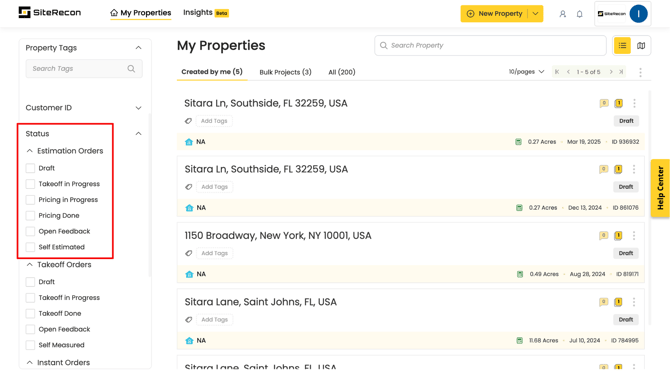Click tag icon for 1150 Broadway property
This screenshot has width=670, height=377.
point(188,253)
